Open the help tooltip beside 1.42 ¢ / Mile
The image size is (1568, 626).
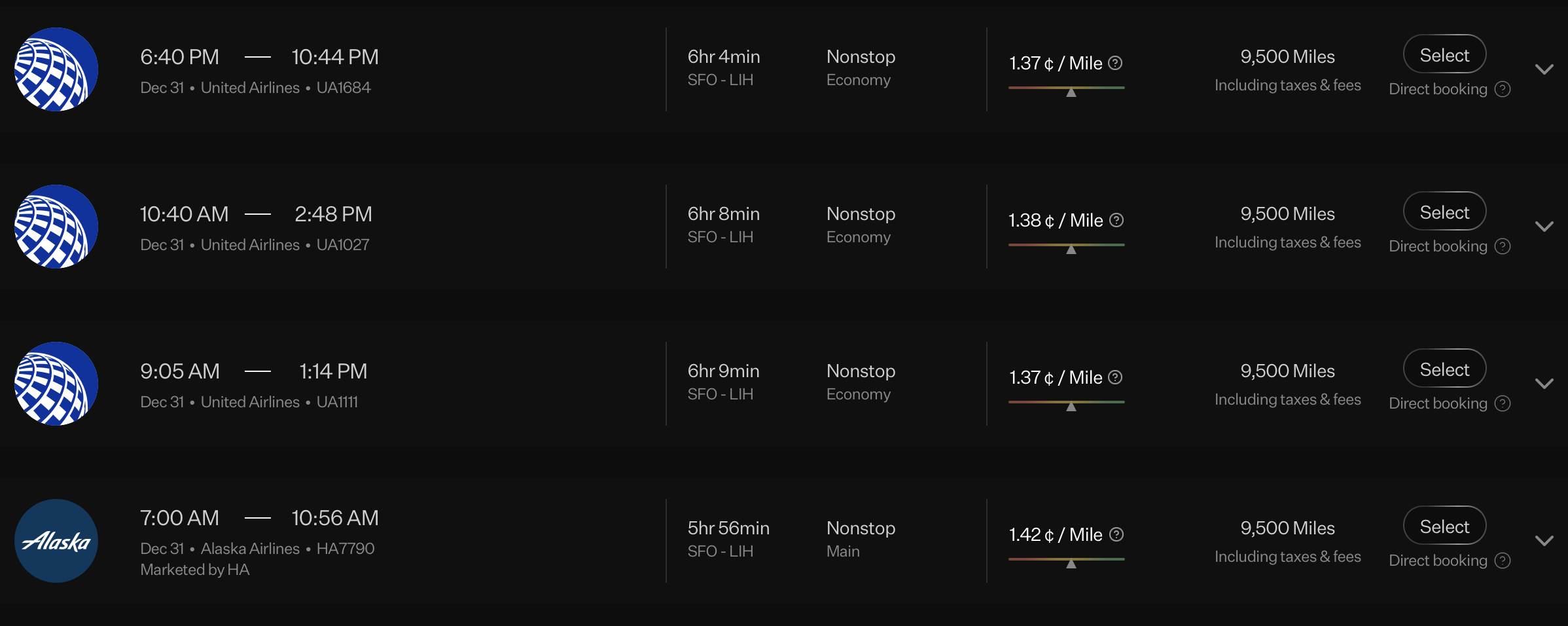(1116, 535)
